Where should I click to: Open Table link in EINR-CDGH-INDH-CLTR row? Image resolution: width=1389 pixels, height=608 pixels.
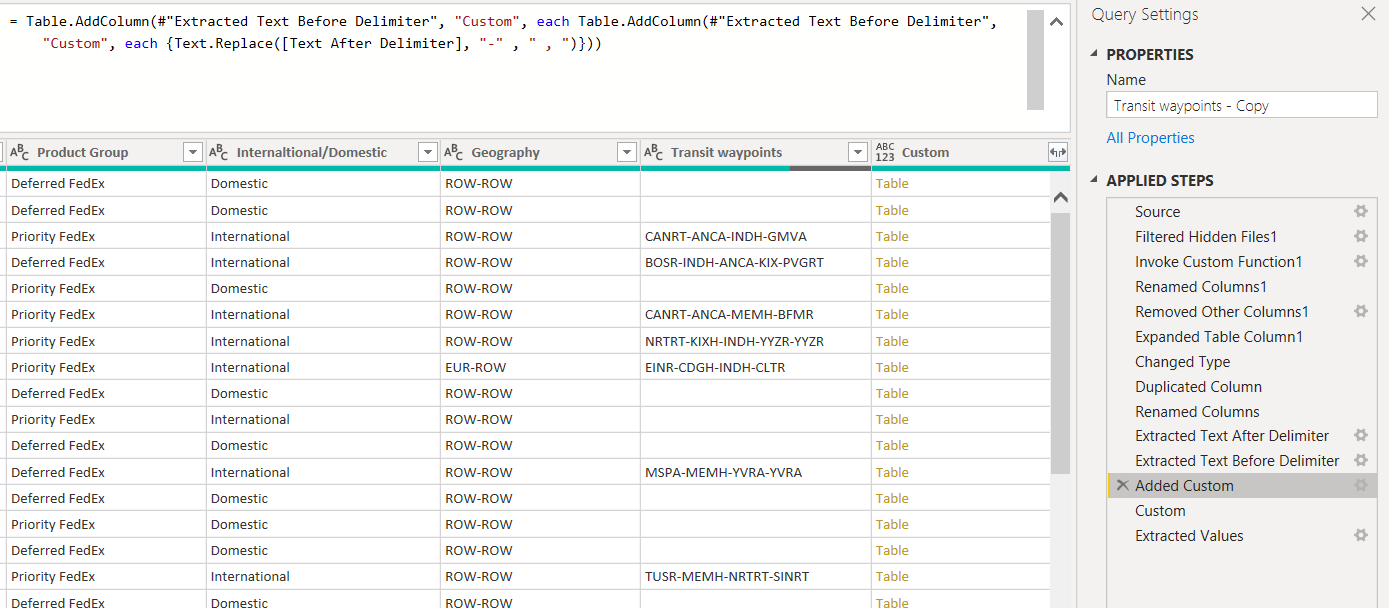pos(892,367)
